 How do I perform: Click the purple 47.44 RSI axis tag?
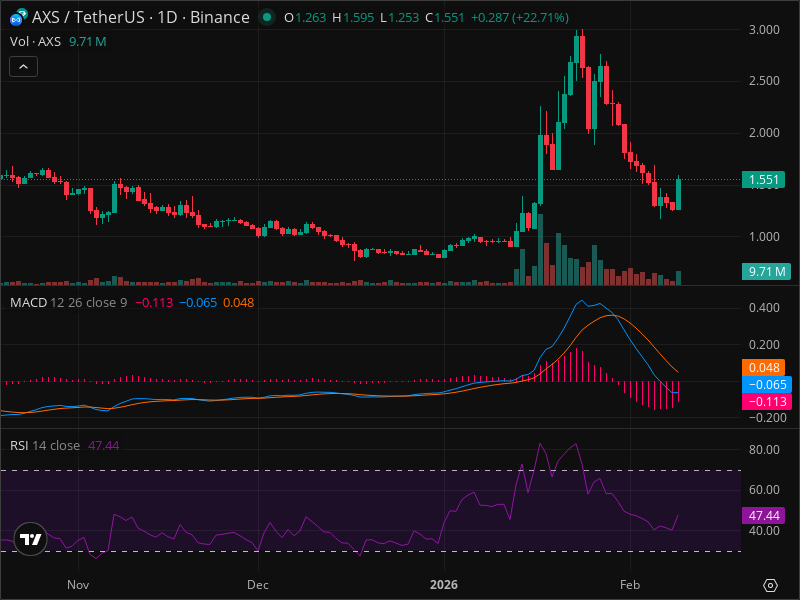(763, 515)
